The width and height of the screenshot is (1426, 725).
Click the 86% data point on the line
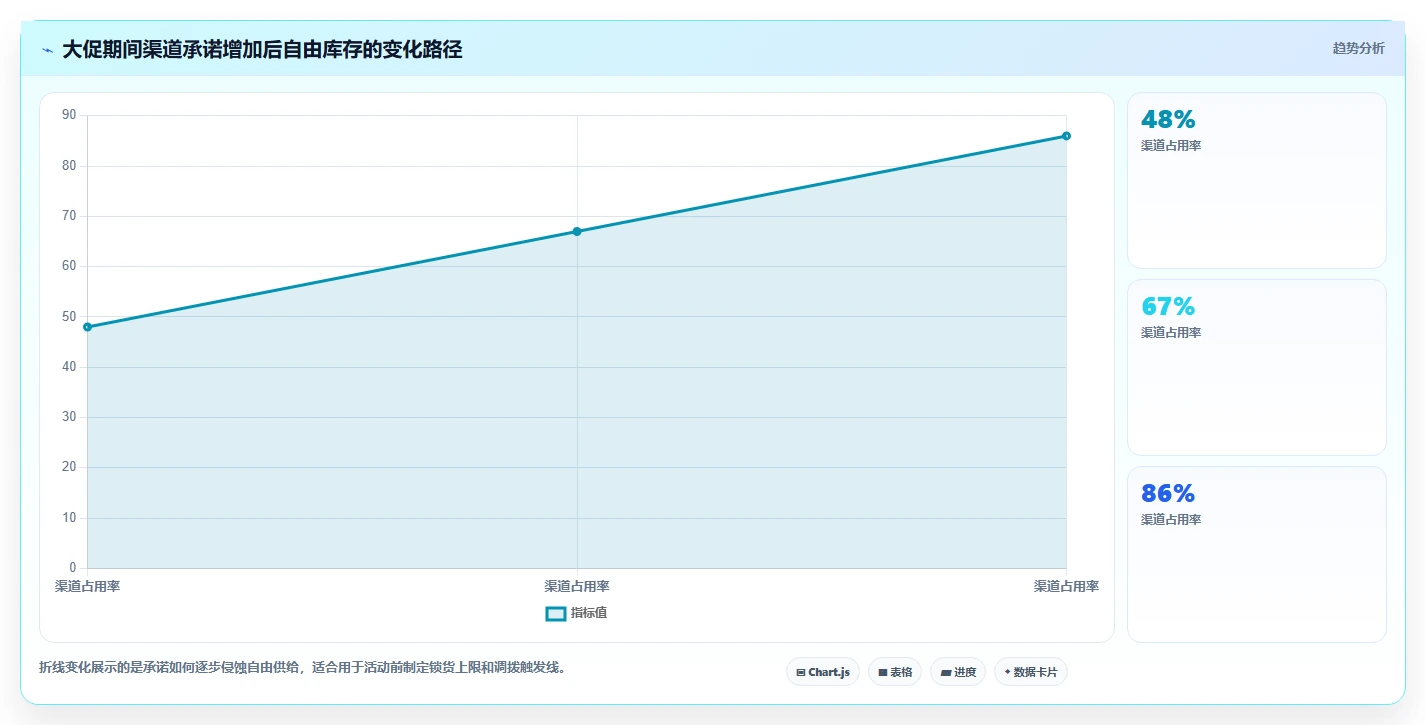(1066, 136)
